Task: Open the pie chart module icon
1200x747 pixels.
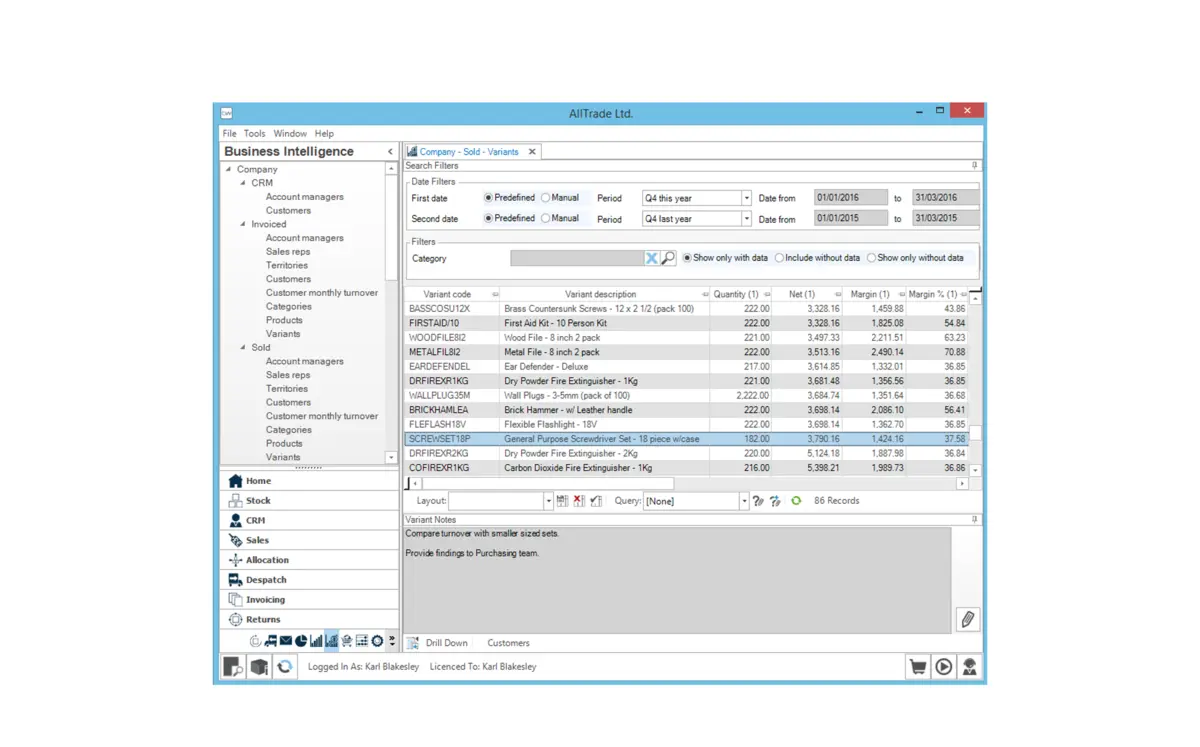Action: tap(300, 641)
